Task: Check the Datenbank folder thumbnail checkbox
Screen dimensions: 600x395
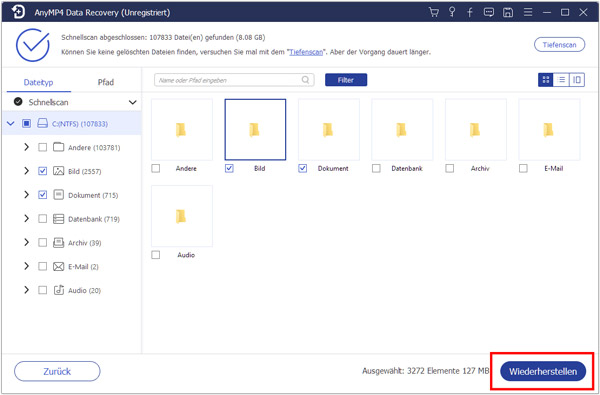Action: tap(376, 168)
